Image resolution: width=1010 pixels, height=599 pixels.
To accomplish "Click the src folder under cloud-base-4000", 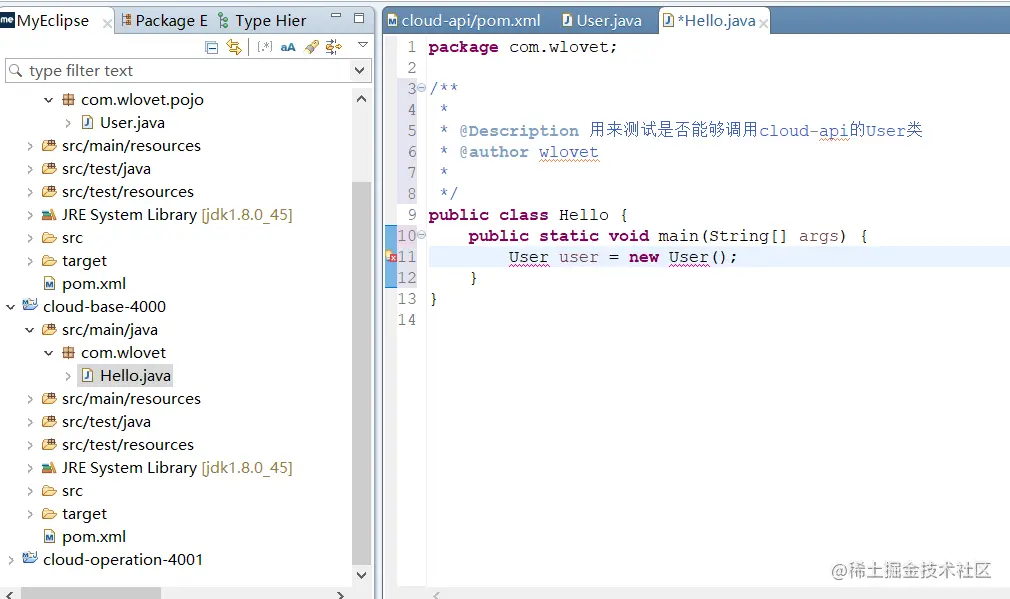I will click(x=73, y=491).
